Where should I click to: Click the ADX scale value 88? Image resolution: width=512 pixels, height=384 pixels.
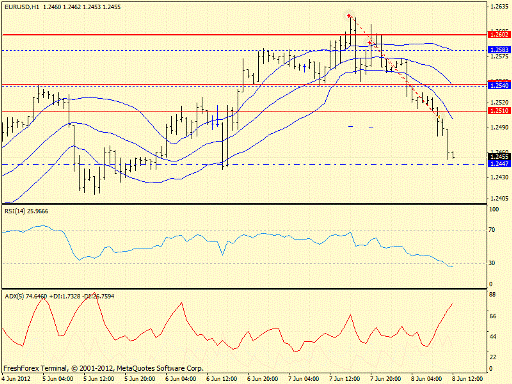[492, 295]
